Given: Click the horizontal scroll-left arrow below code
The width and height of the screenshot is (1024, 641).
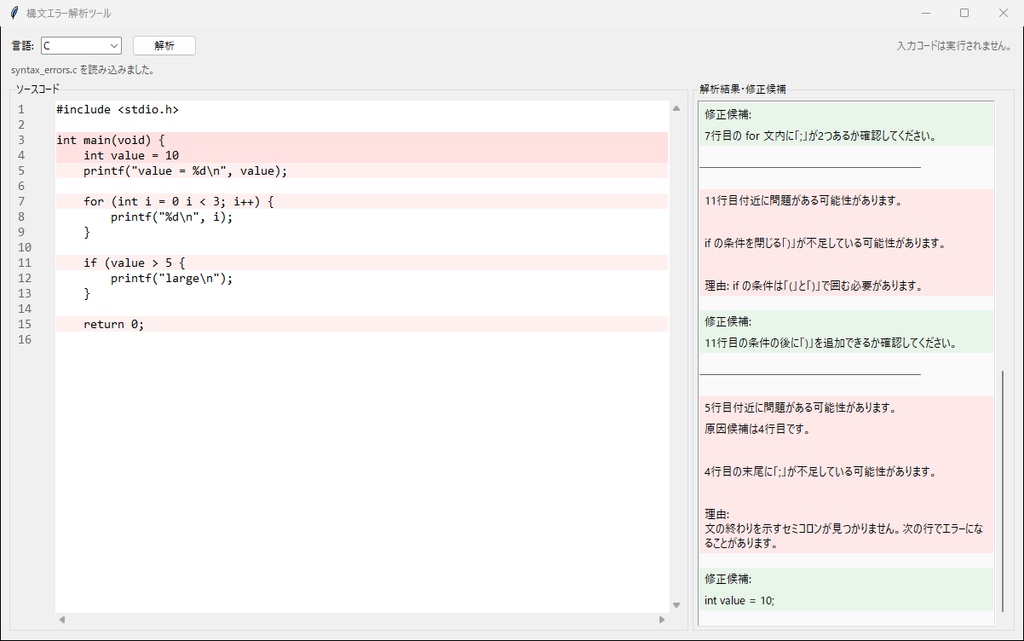Looking at the screenshot, I should coord(62,619).
